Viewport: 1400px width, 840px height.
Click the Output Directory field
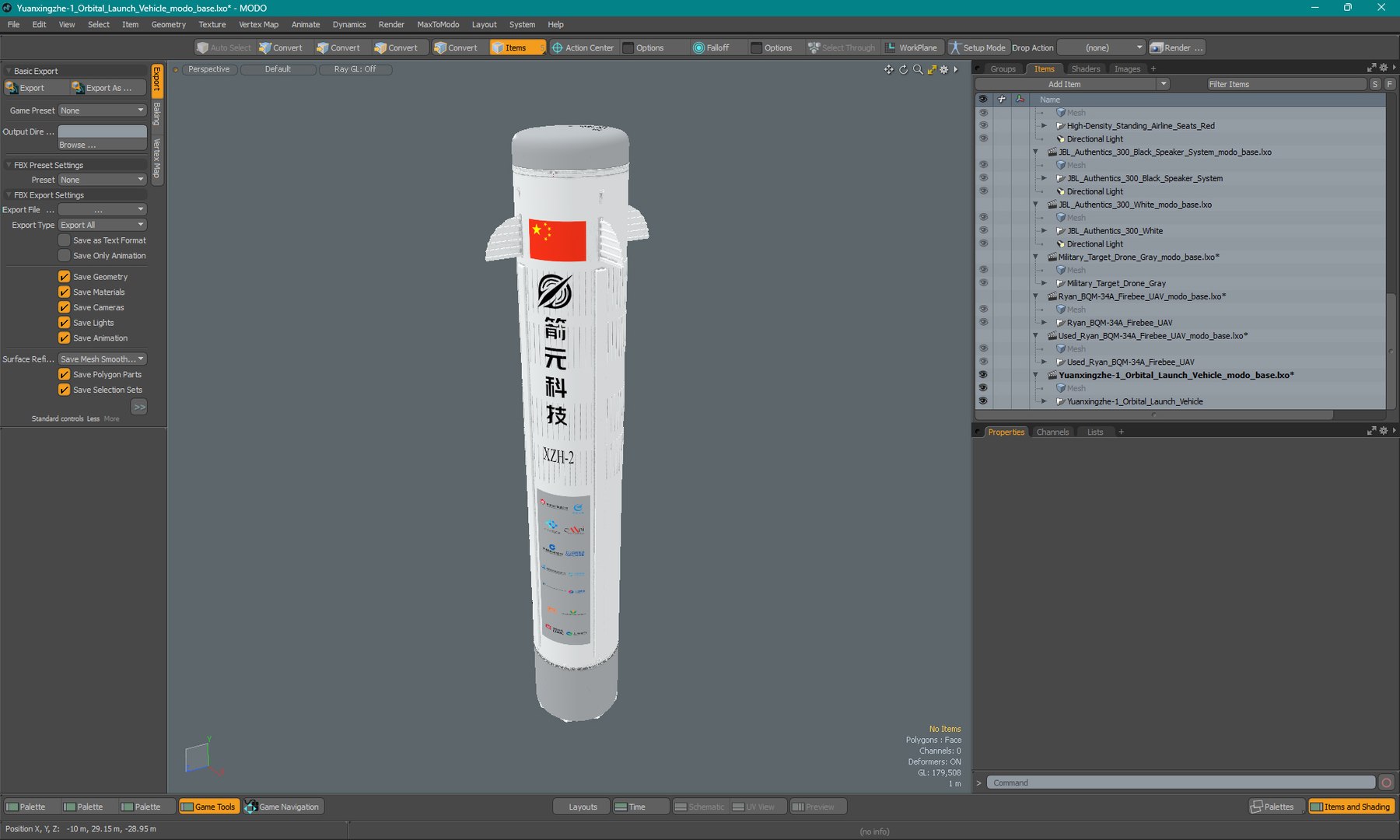[103, 131]
